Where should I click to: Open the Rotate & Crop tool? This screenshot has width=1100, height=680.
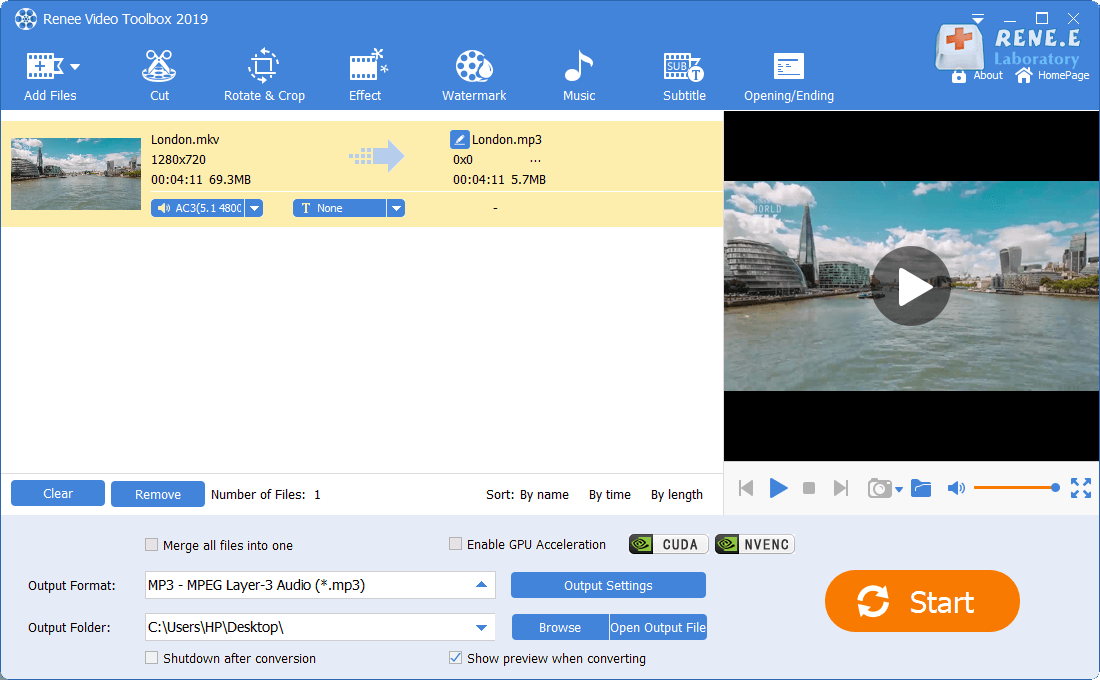click(264, 76)
